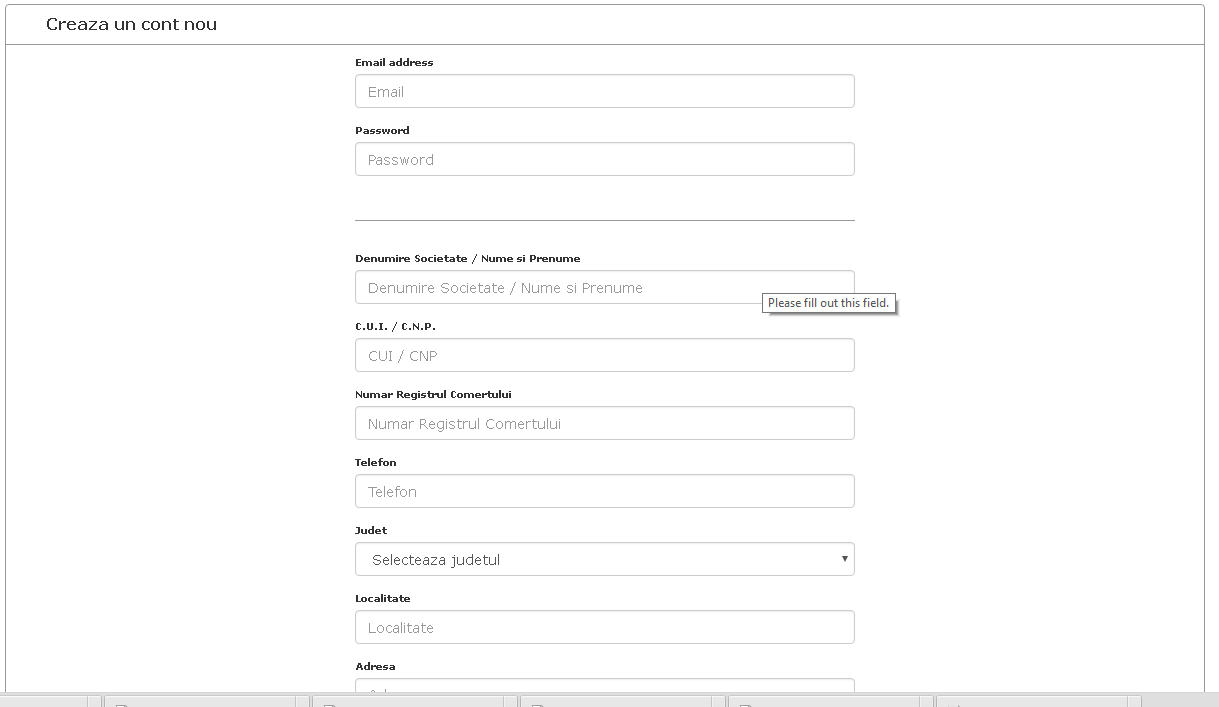Open the Selecteaza judetul dropdown
This screenshot has width=1219, height=707.
click(604, 559)
